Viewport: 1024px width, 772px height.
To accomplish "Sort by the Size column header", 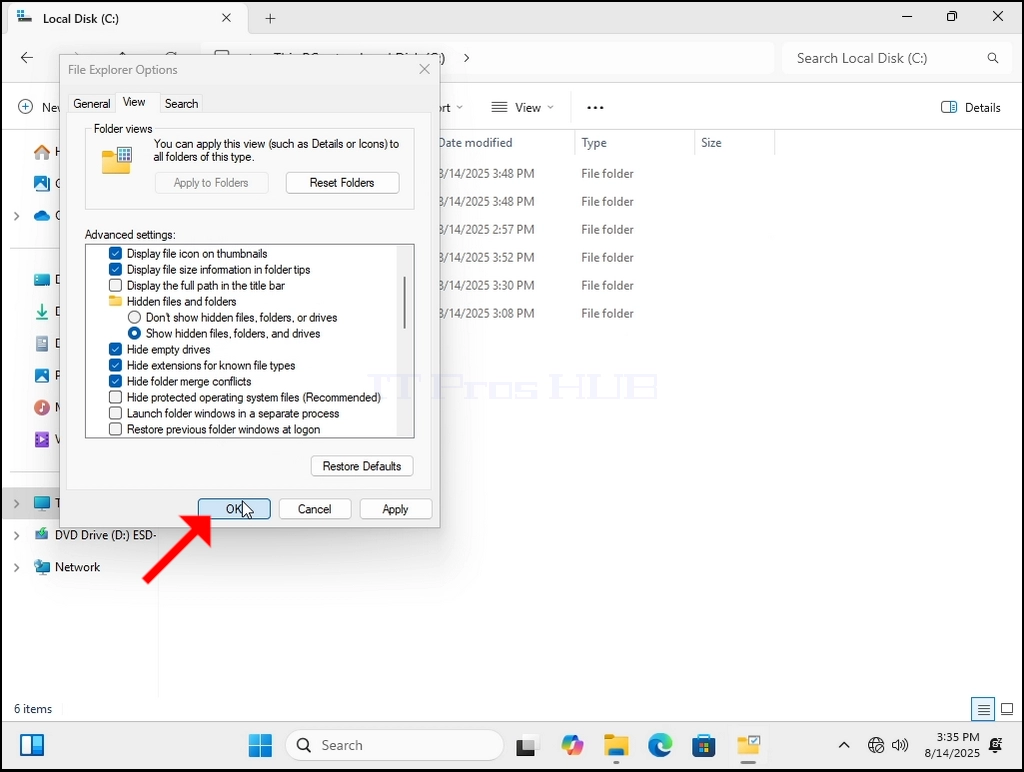I will [734, 142].
